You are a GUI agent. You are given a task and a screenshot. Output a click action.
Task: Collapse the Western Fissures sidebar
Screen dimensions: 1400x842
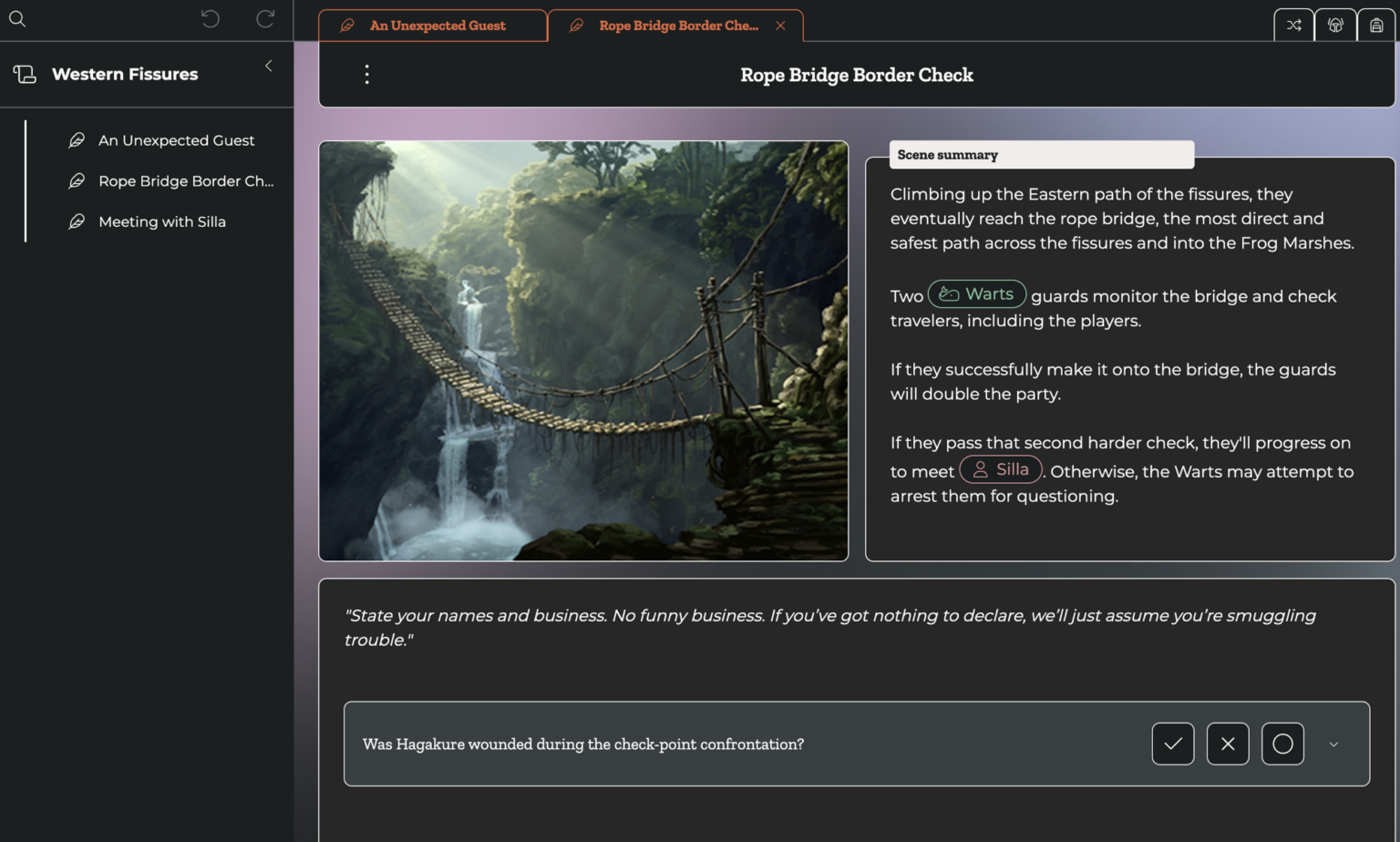[269, 66]
